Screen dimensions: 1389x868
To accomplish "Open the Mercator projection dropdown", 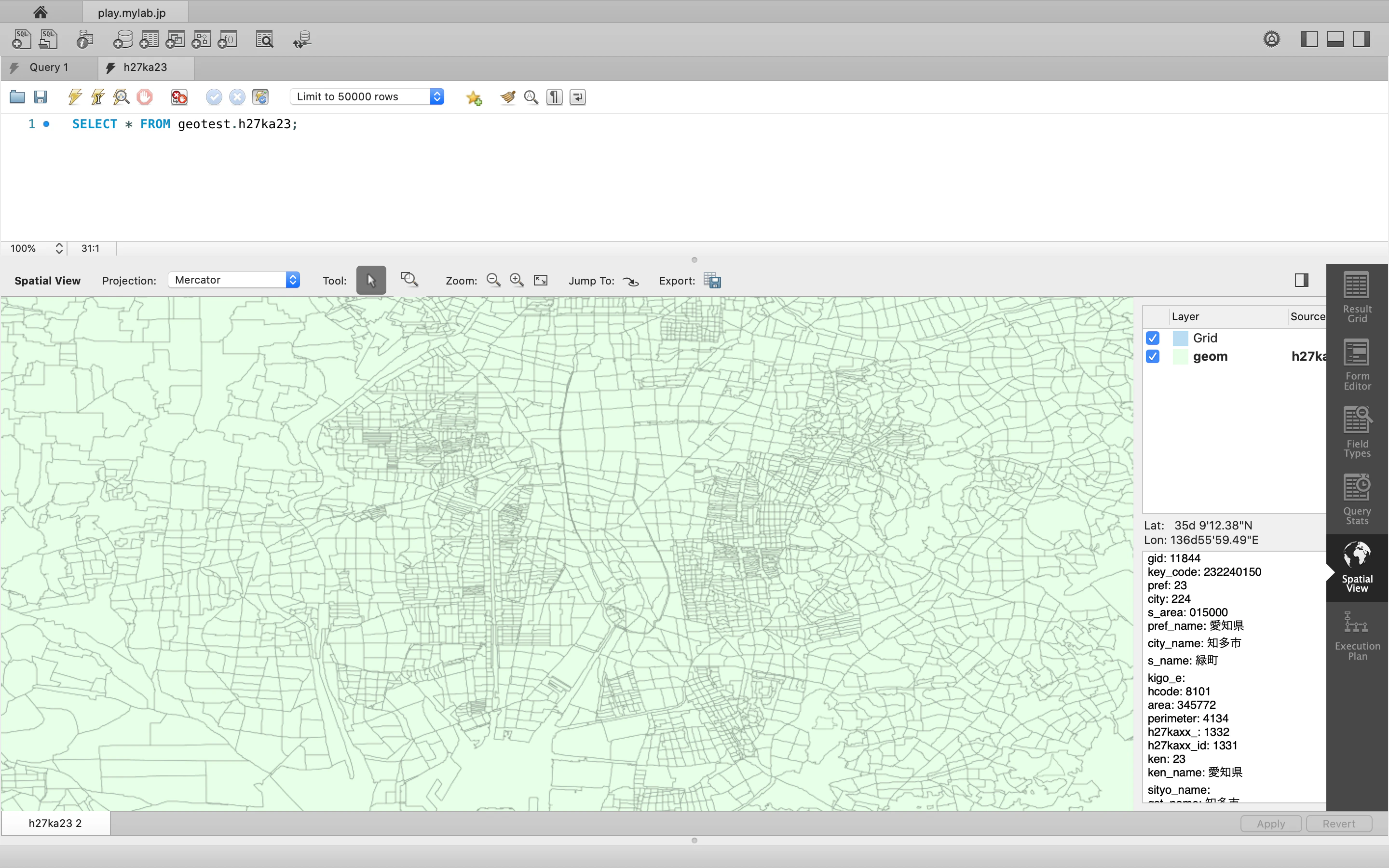I will coord(234,280).
